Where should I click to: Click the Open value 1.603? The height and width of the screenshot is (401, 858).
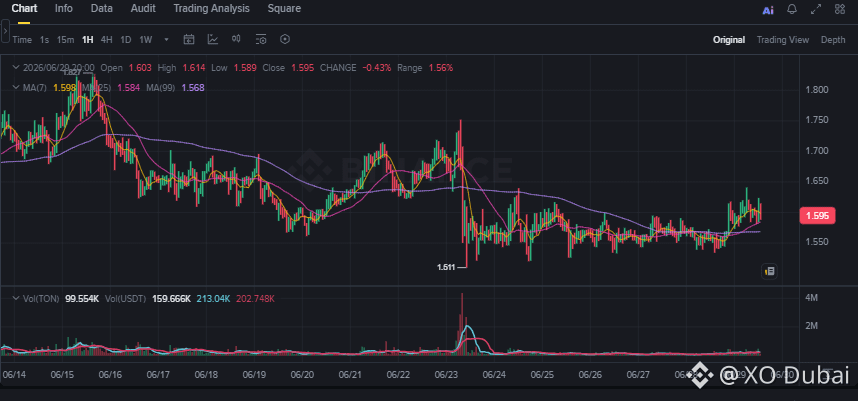point(140,68)
